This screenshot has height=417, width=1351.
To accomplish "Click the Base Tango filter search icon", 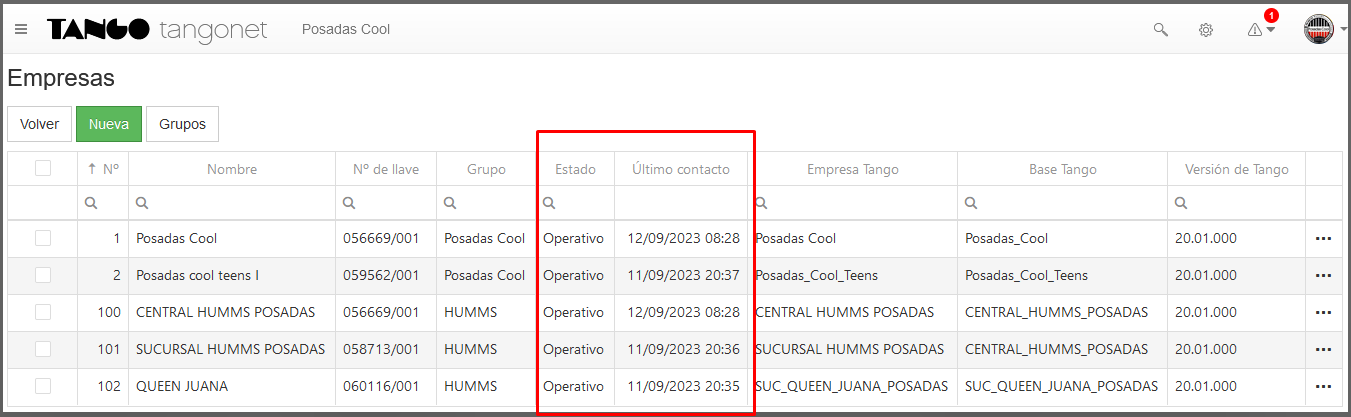I will [x=971, y=203].
